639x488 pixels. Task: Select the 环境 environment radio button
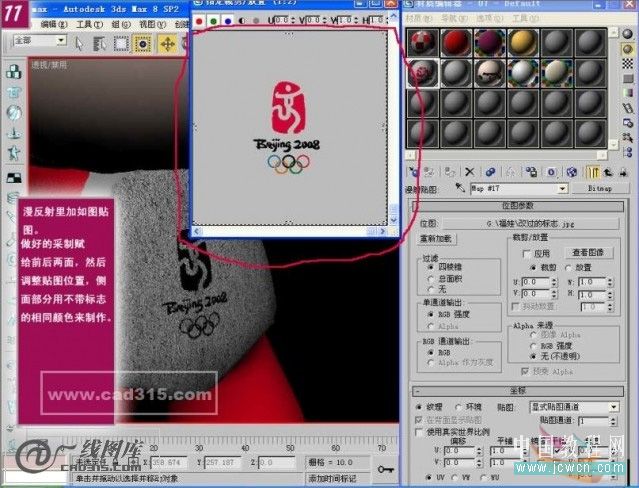tap(458, 407)
